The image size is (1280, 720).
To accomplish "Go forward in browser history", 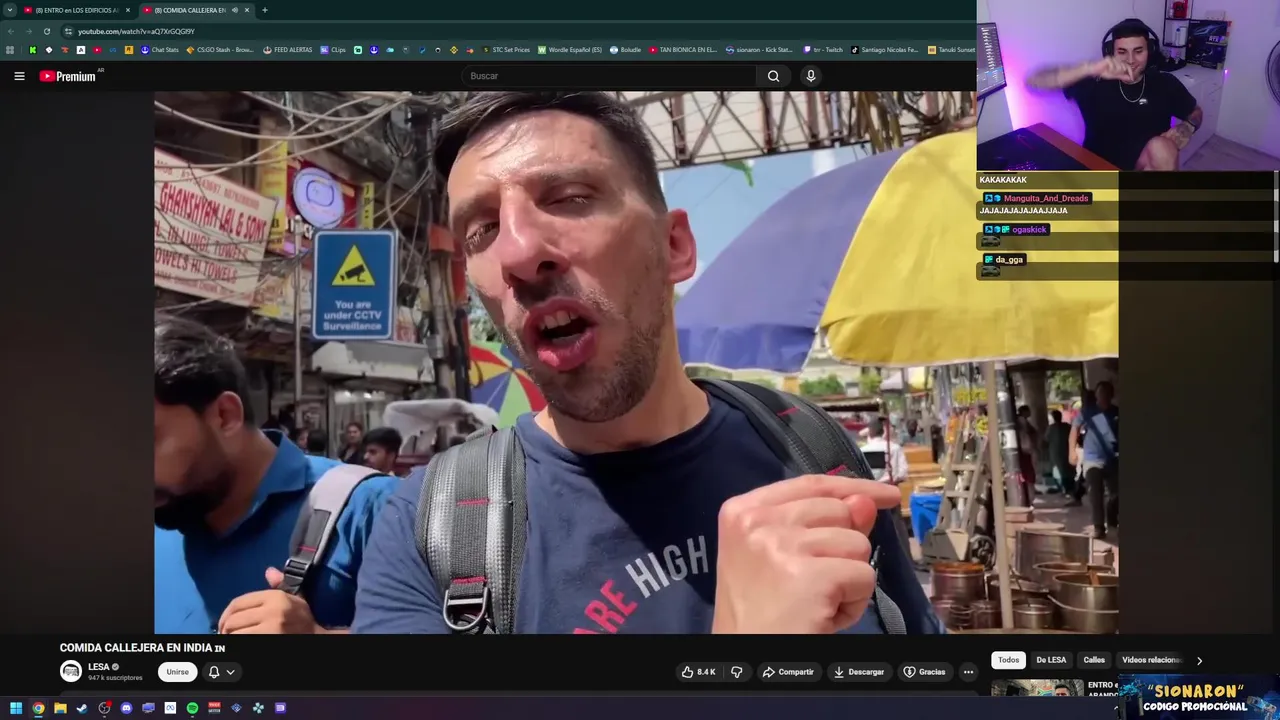I will [x=28, y=31].
